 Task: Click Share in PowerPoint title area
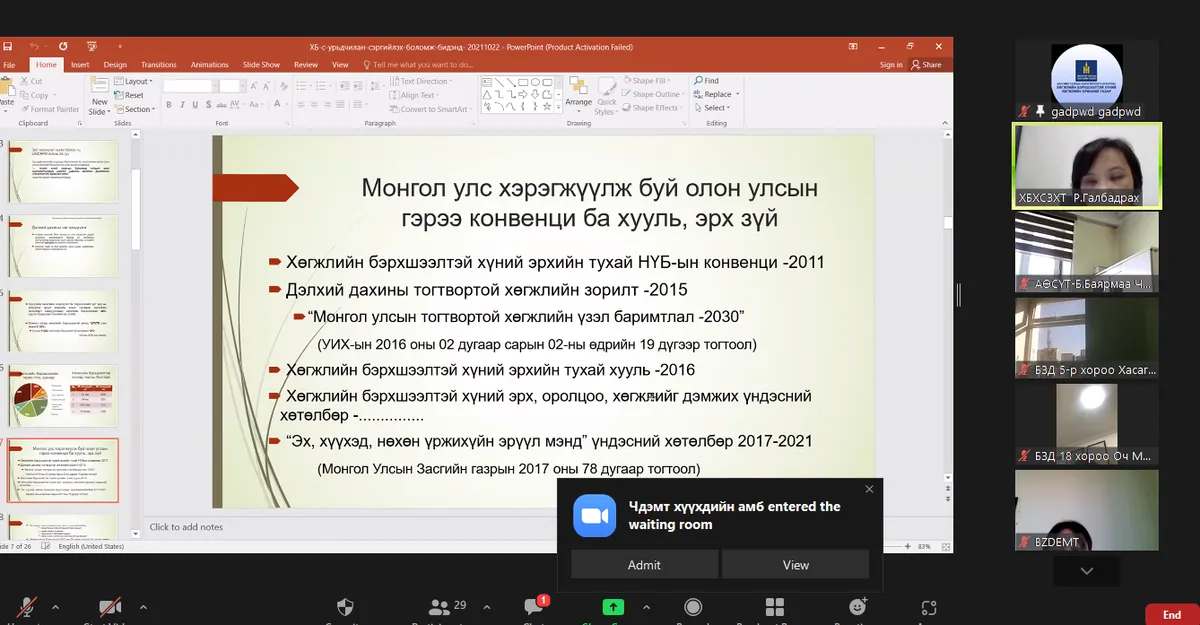tap(926, 64)
